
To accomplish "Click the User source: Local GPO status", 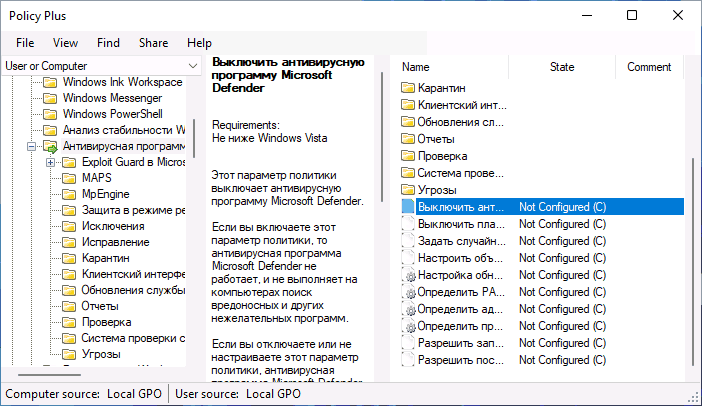I will point(238,394).
